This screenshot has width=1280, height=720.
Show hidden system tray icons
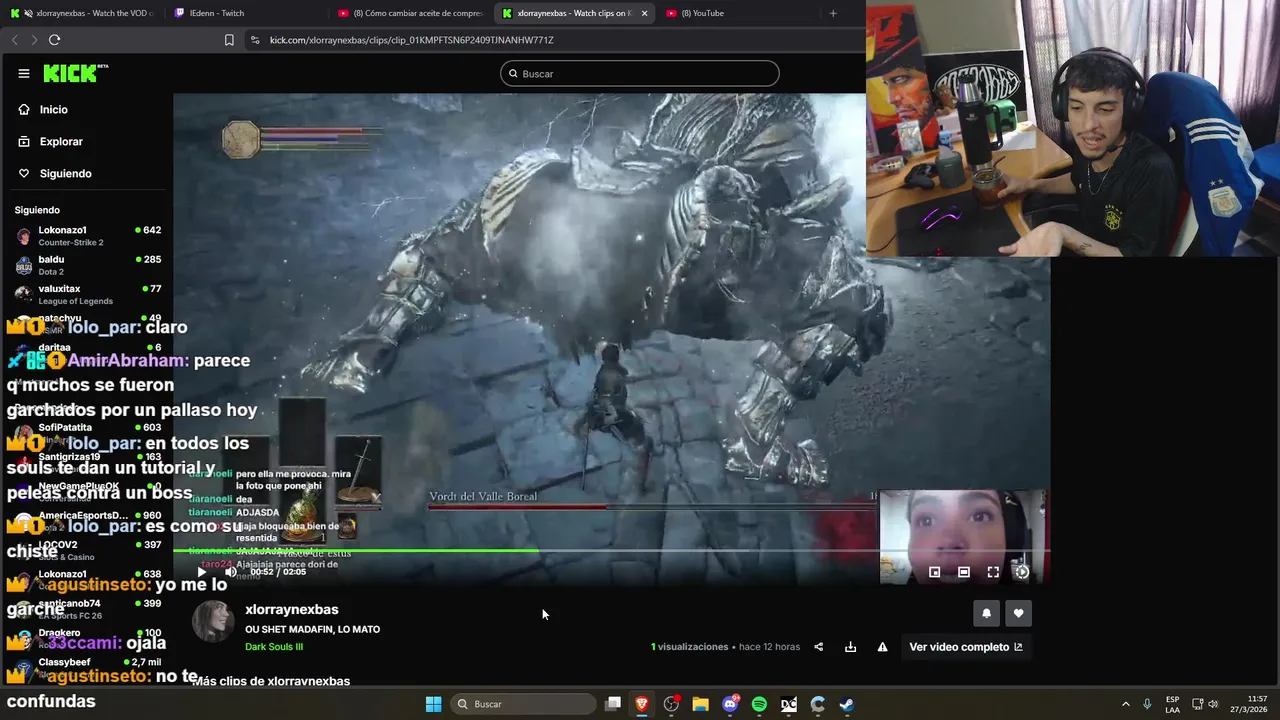(1125, 704)
